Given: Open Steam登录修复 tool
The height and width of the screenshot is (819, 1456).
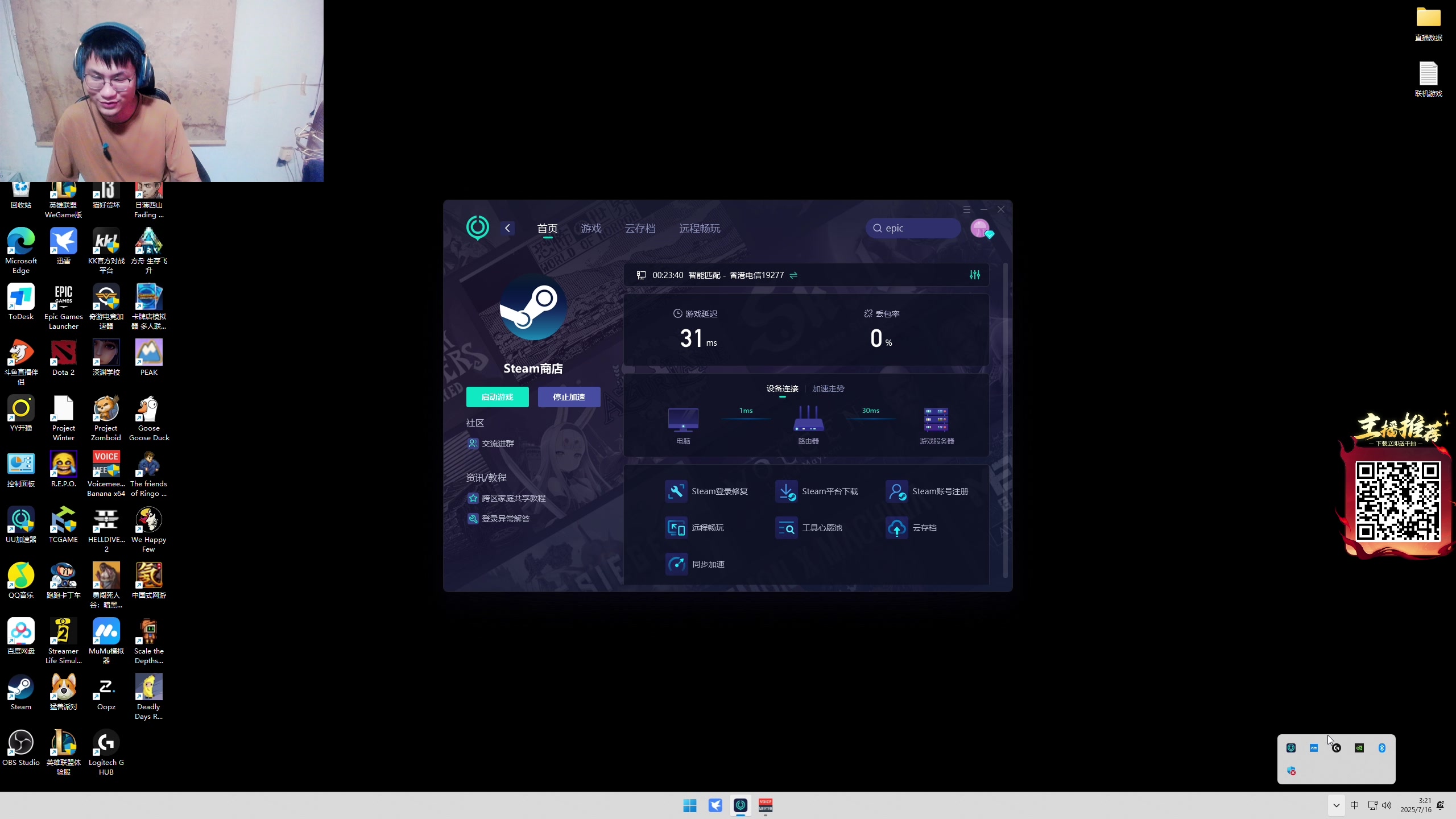Looking at the screenshot, I should pos(706,491).
